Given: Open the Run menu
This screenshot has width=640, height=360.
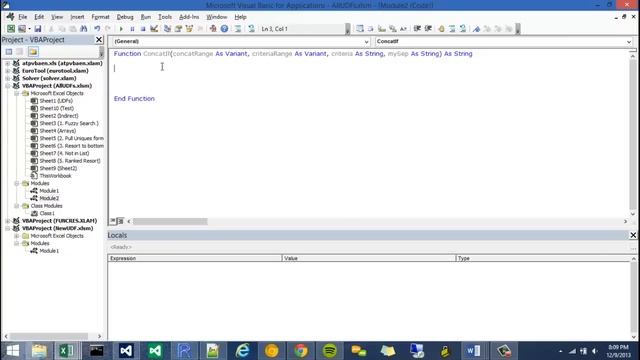Looking at the screenshot, I should point(146,17).
